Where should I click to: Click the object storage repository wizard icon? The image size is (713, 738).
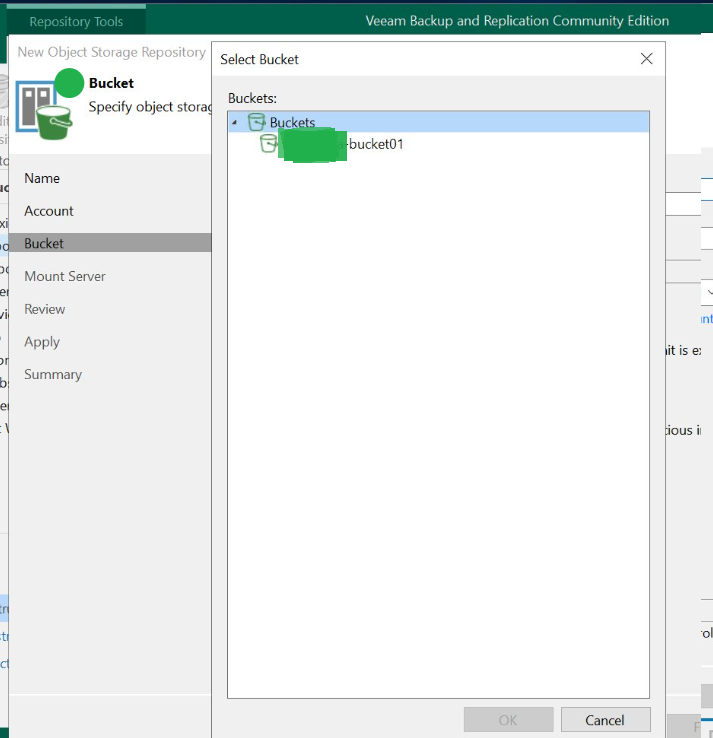point(44,110)
